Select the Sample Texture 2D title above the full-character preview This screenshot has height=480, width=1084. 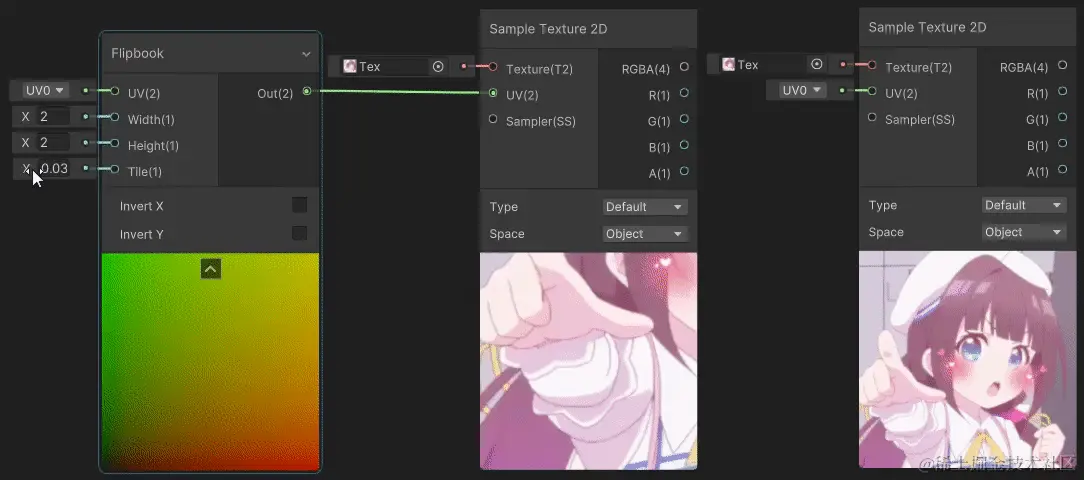[x=927, y=27]
